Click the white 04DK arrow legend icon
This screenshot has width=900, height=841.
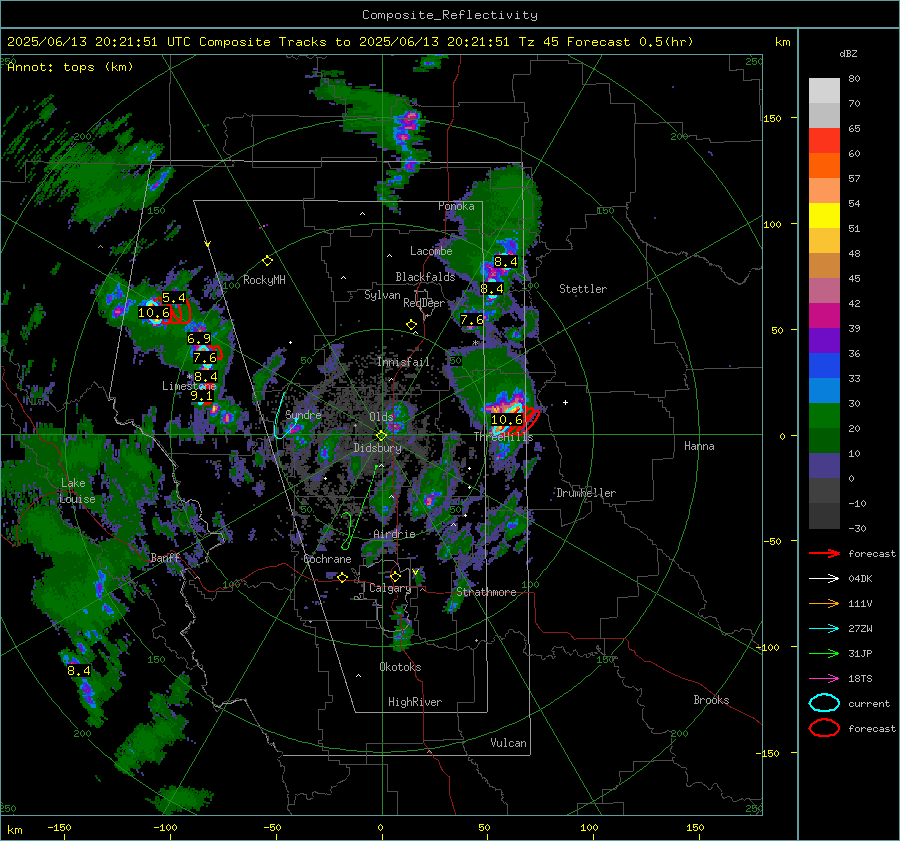pos(824,579)
